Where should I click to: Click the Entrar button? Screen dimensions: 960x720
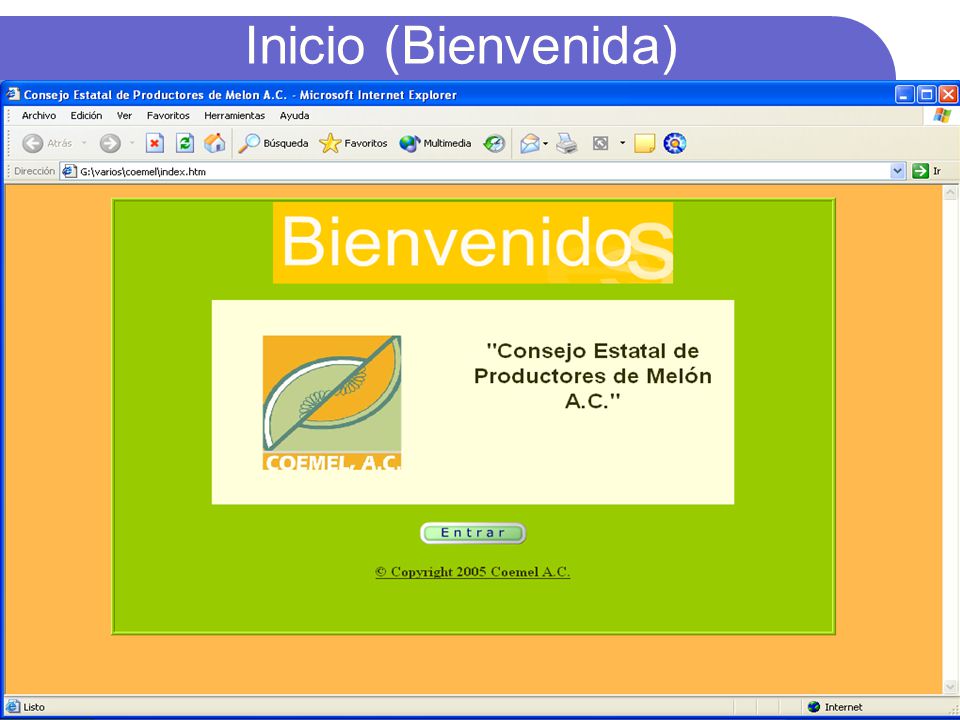pos(473,533)
